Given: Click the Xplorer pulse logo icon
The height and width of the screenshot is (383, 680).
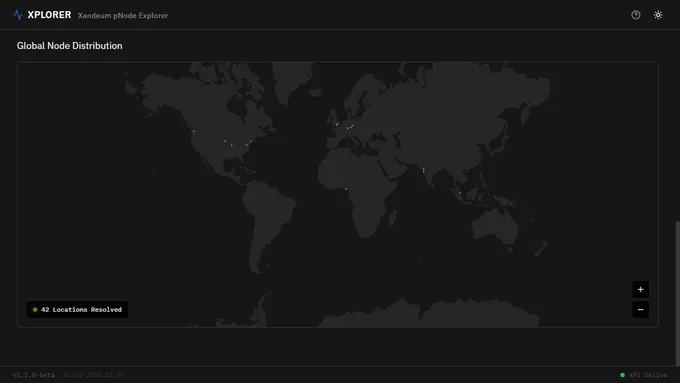Looking at the screenshot, I should click(x=18, y=15).
